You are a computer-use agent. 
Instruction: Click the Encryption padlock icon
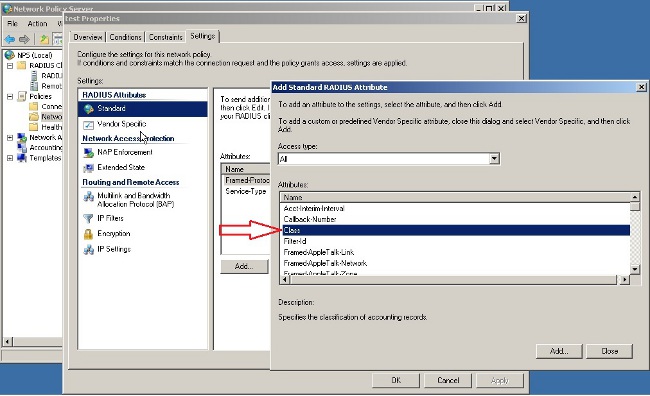coord(88,234)
